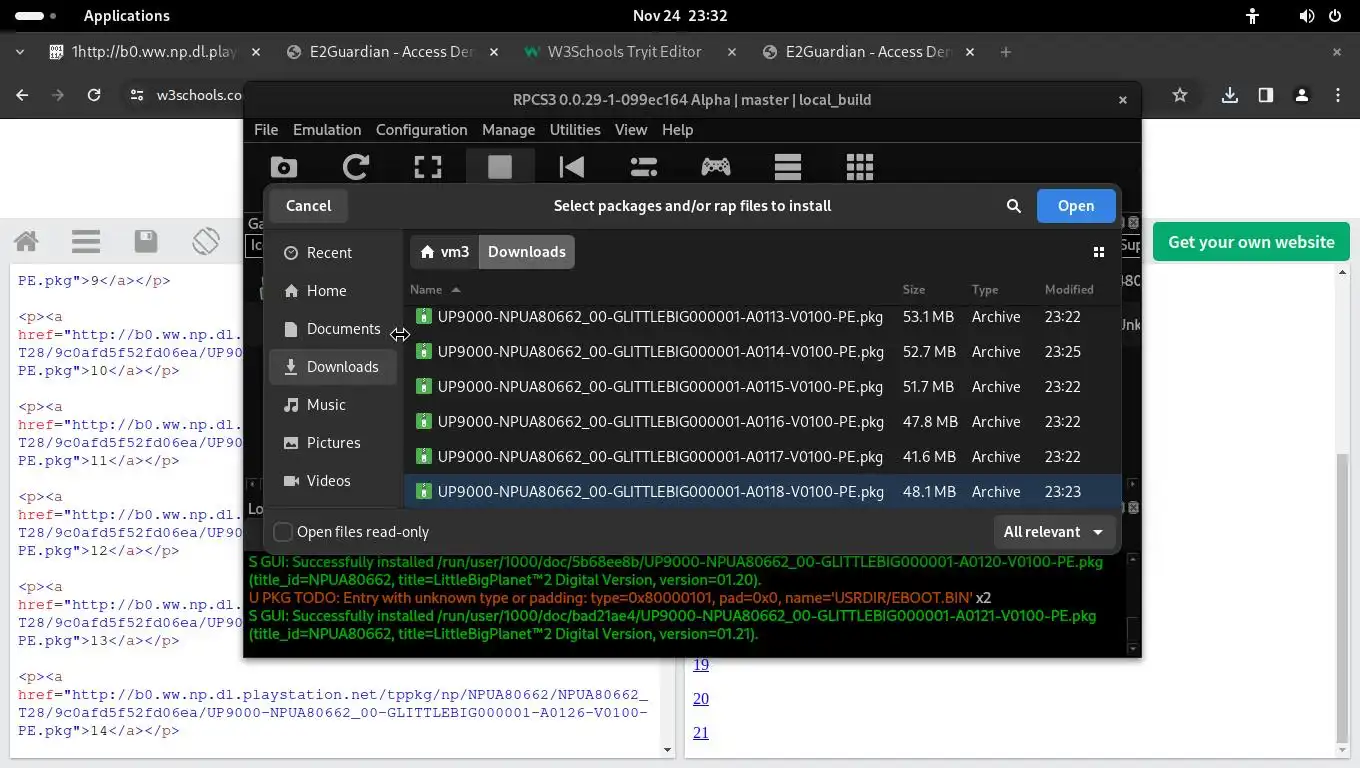Image resolution: width=1360 pixels, height=768 pixels.
Task: Click the RPCS3 restart-from-beginning toolbar icon
Action: tap(572, 167)
